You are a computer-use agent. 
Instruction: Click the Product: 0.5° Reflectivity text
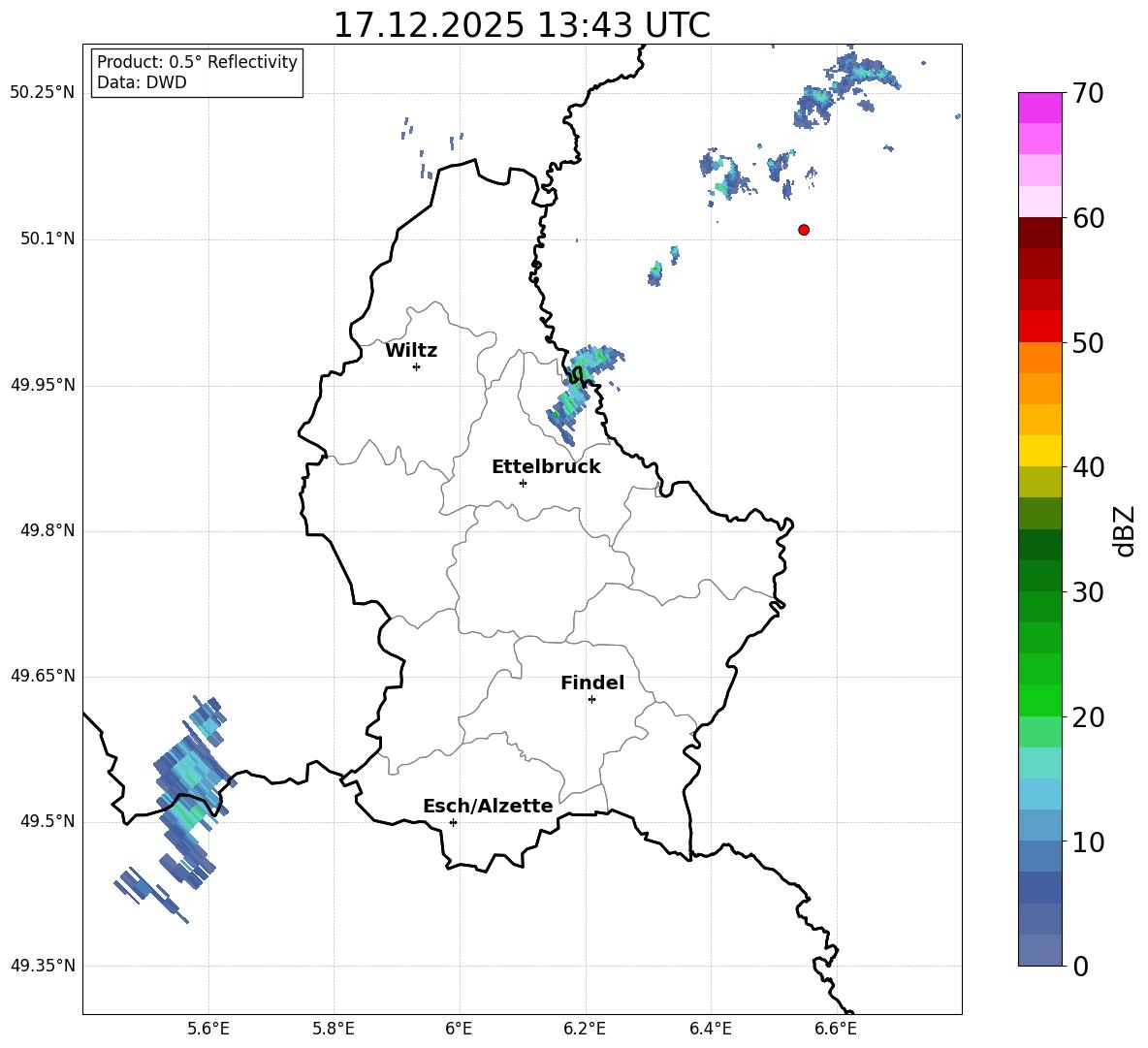coord(197,61)
